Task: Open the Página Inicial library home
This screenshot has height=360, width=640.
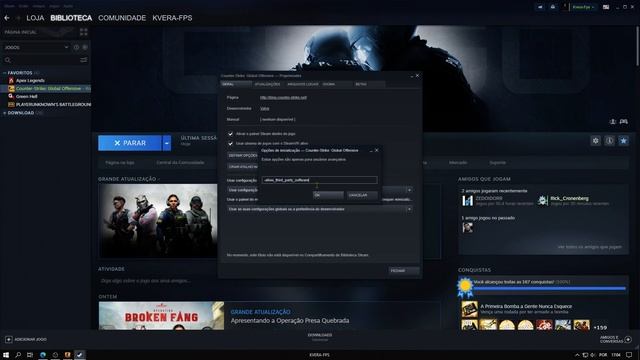Action: pos(20,32)
